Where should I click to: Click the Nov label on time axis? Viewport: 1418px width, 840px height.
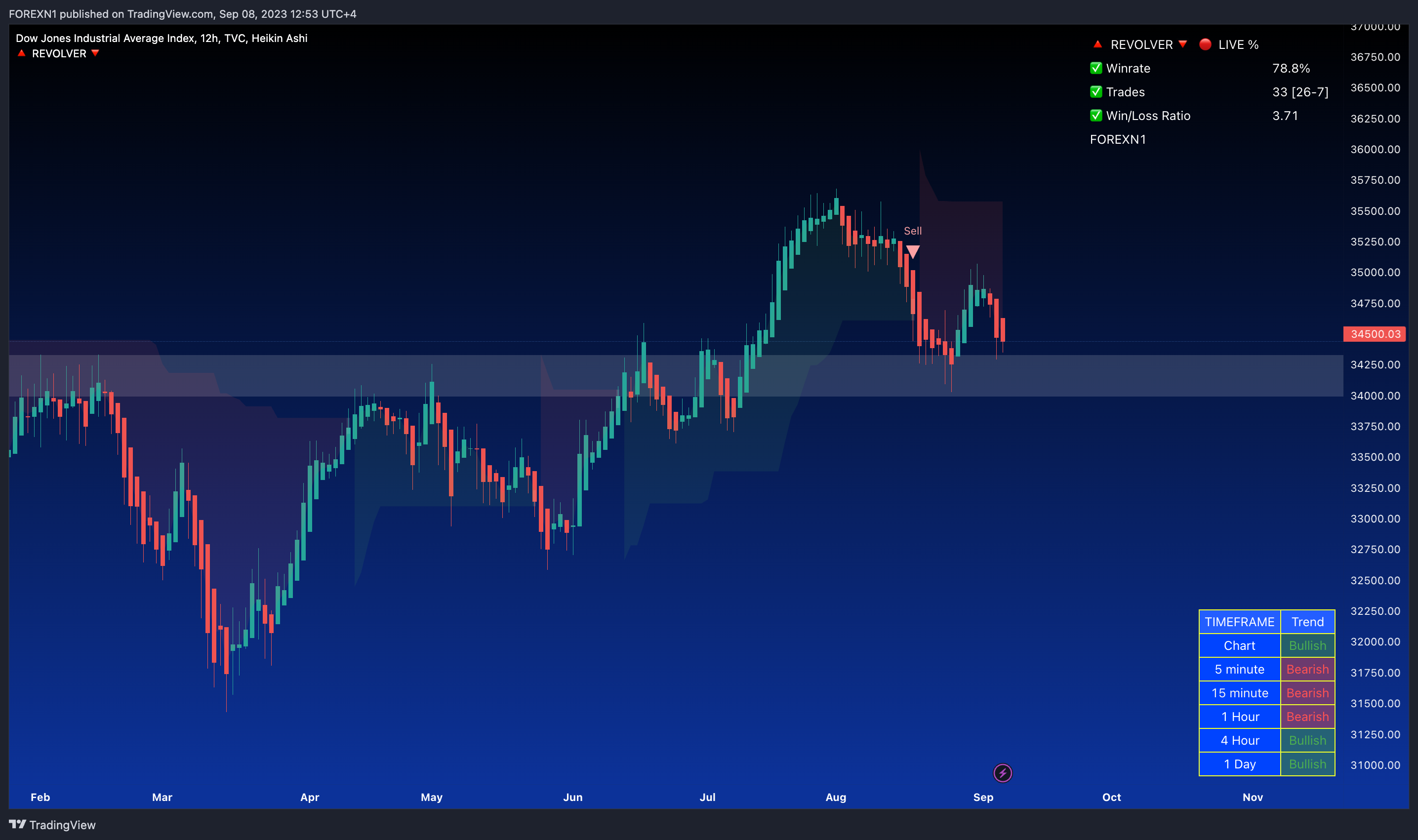tap(1253, 797)
